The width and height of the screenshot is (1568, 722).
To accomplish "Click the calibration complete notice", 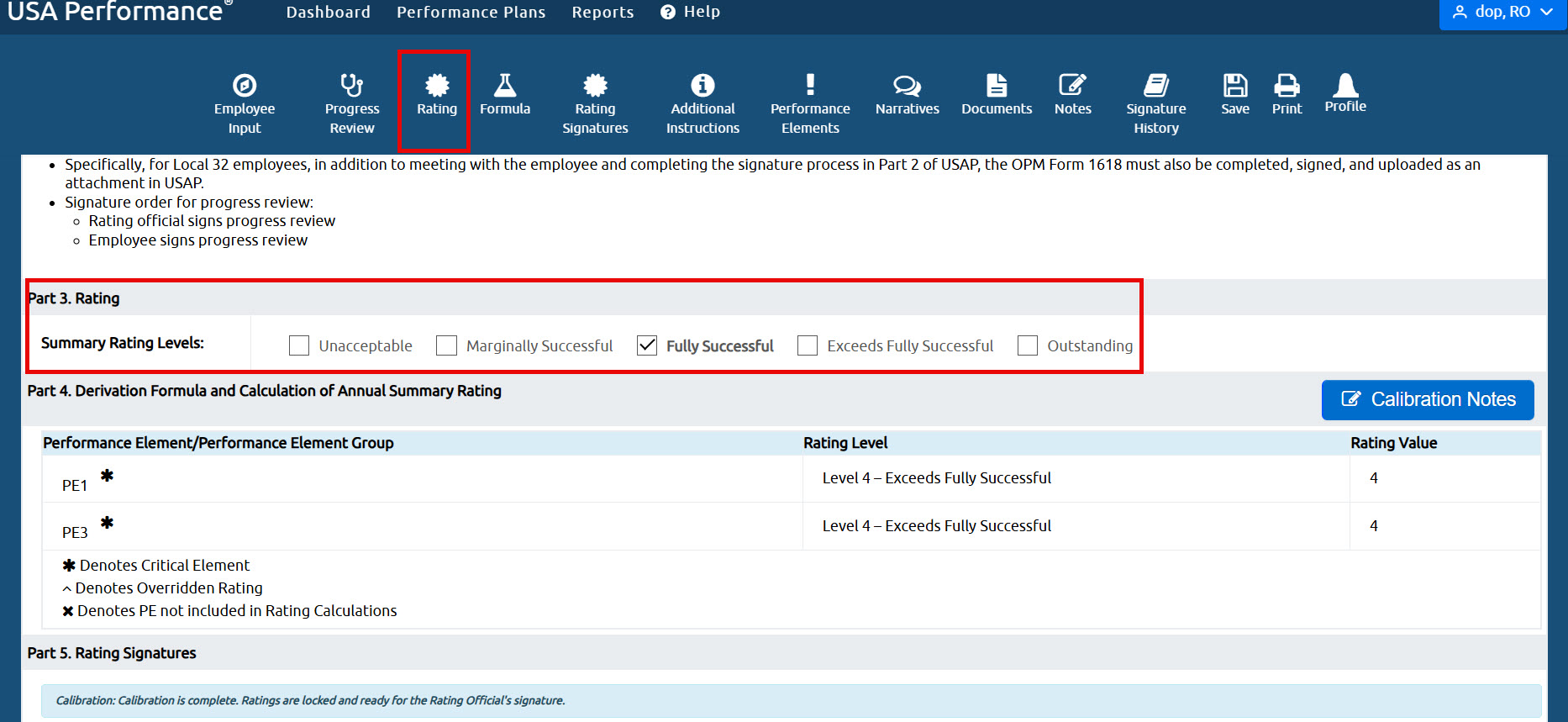I will click(792, 701).
